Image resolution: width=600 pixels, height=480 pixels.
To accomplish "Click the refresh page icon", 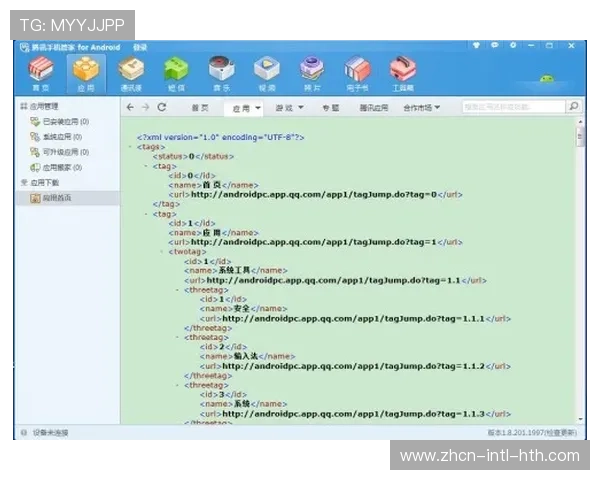I will (162, 107).
